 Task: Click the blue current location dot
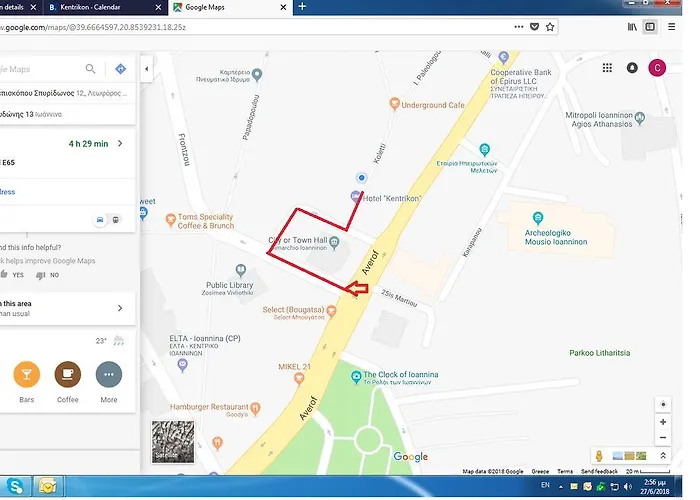(x=362, y=178)
